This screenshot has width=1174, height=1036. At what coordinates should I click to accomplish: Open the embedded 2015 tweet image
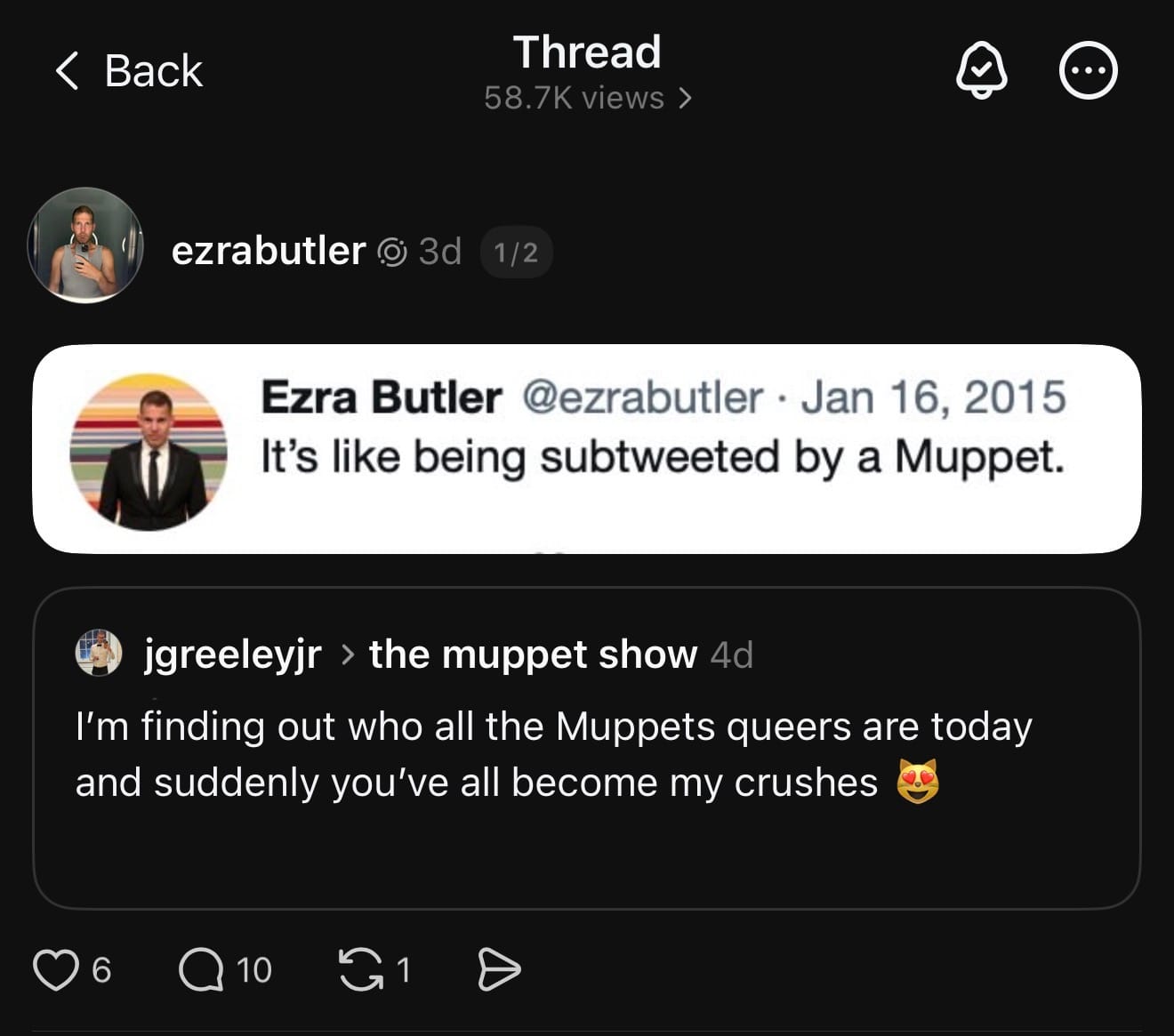click(x=587, y=449)
